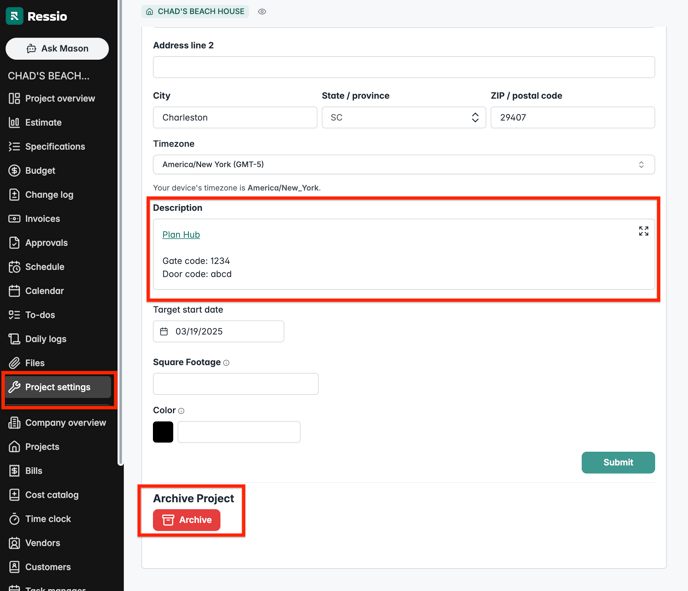Image resolution: width=688 pixels, height=591 pixels.
Task: Expand the Description field fullscreen icon
Action: [x=643, y=231]
